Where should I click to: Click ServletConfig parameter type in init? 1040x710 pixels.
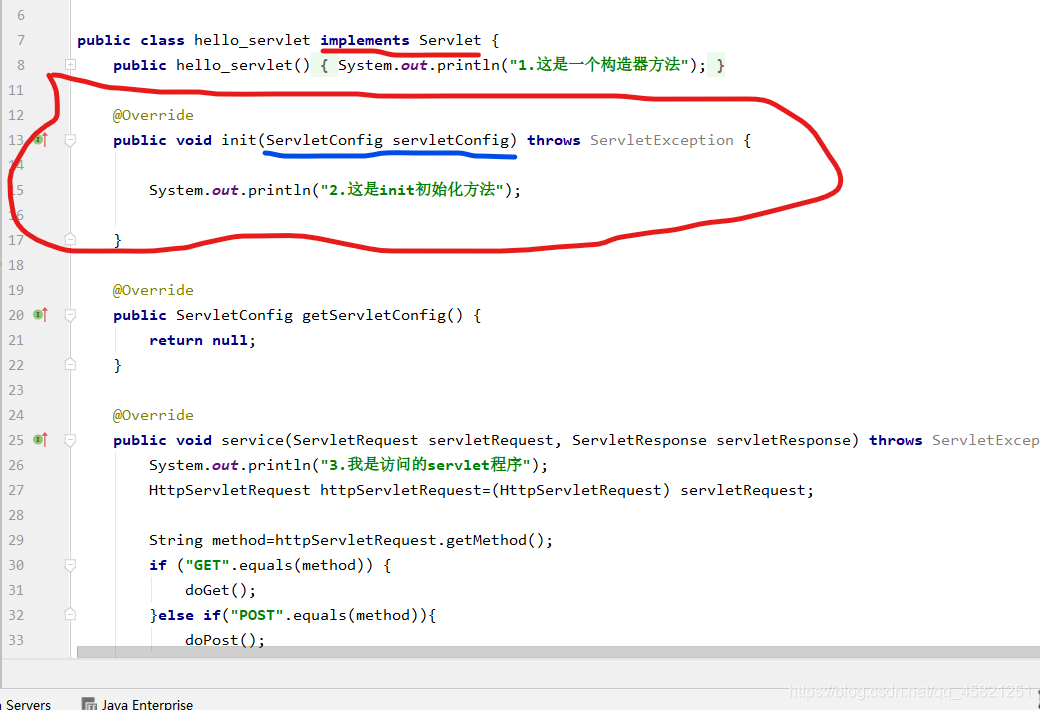[x=324, y=141]
